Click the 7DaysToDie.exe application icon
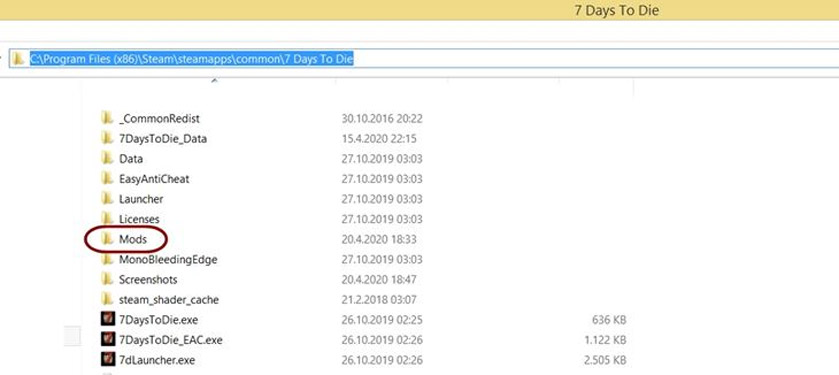Image resolution: width=839 pixels, height=375 pixels. (x=108, y=319)
